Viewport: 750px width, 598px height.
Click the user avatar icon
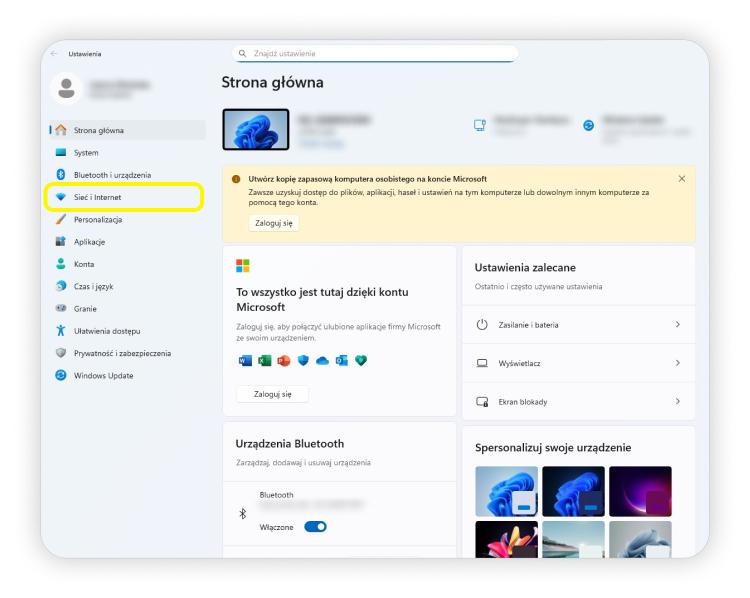66,88
